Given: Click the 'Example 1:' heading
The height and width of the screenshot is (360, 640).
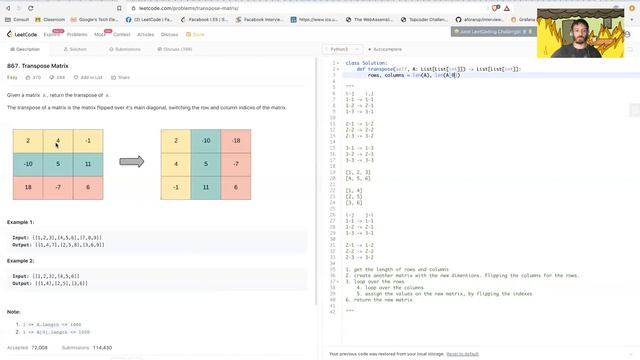Looking at the screenshot, I should click(x=20, y=222).
